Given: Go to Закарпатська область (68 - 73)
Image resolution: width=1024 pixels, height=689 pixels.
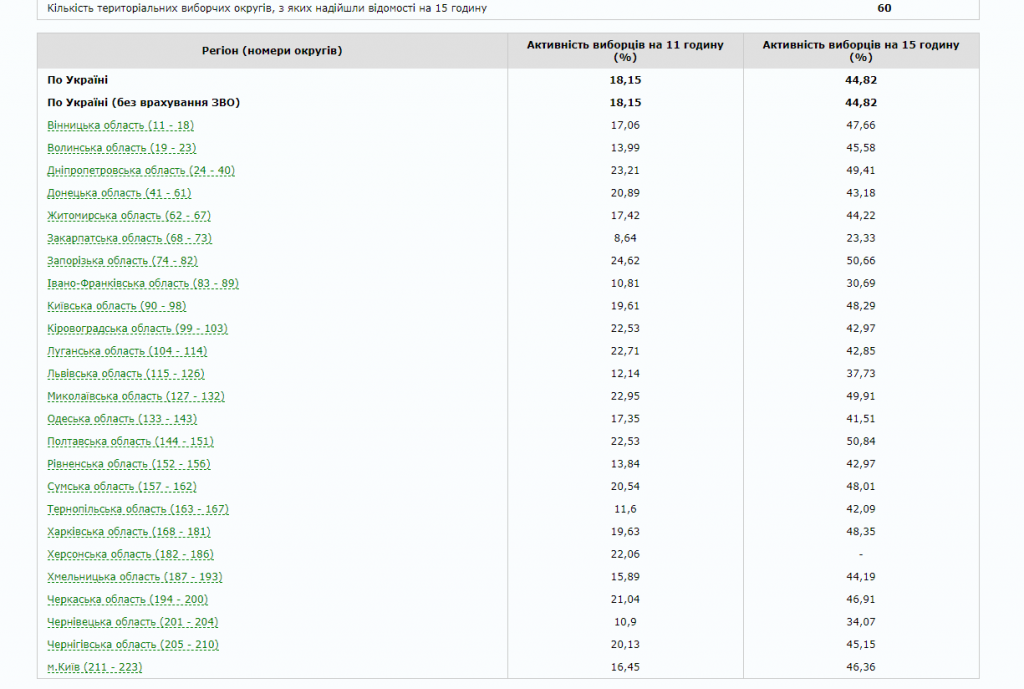Looking at the screenshot, I should pos(129,238).
